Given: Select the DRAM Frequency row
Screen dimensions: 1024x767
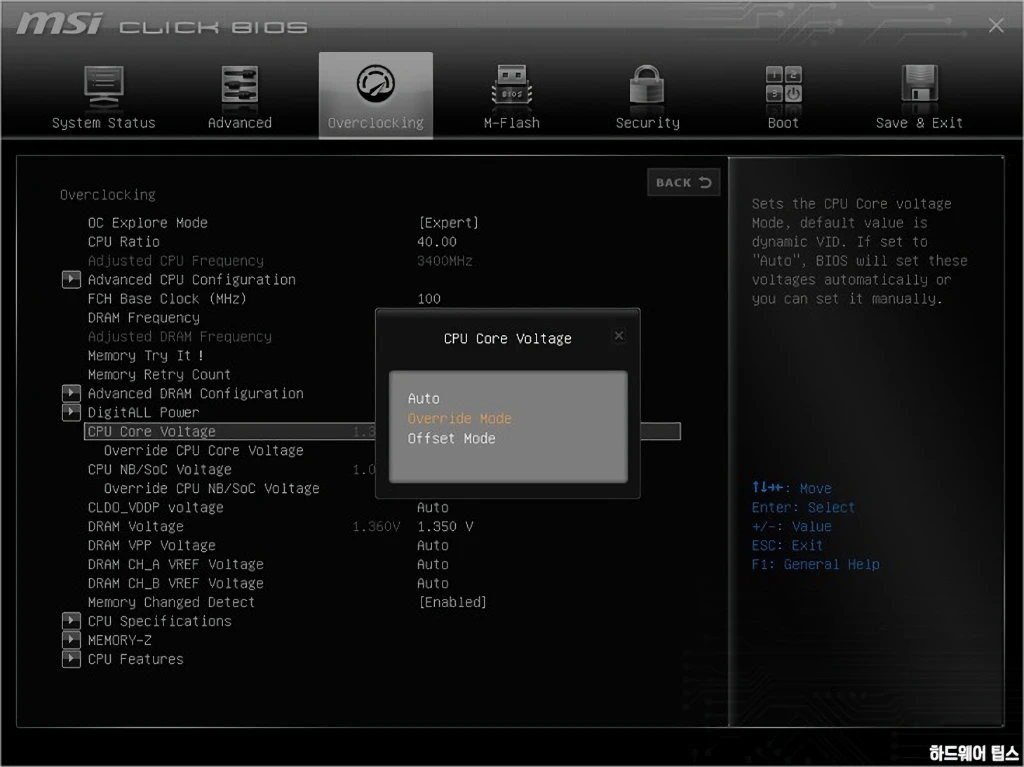Looking at the screenshot, I should 144,318.
